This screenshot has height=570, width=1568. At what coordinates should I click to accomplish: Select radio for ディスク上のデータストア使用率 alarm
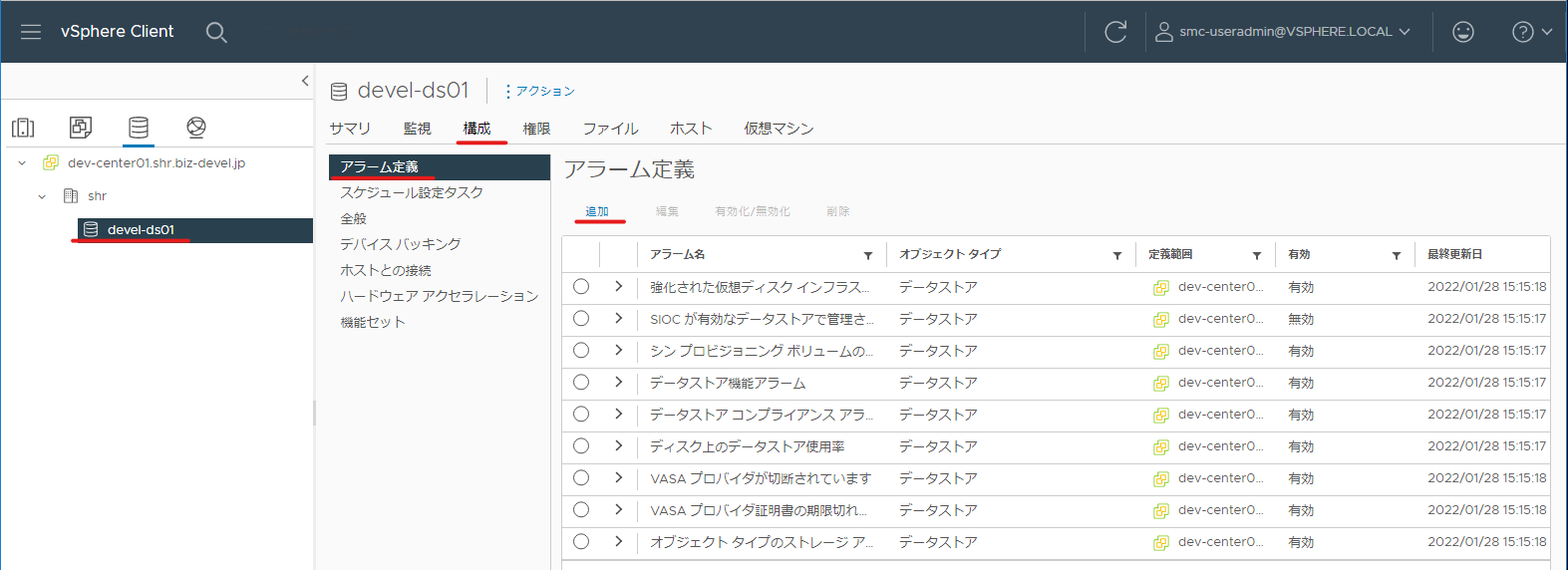[581, 446]
